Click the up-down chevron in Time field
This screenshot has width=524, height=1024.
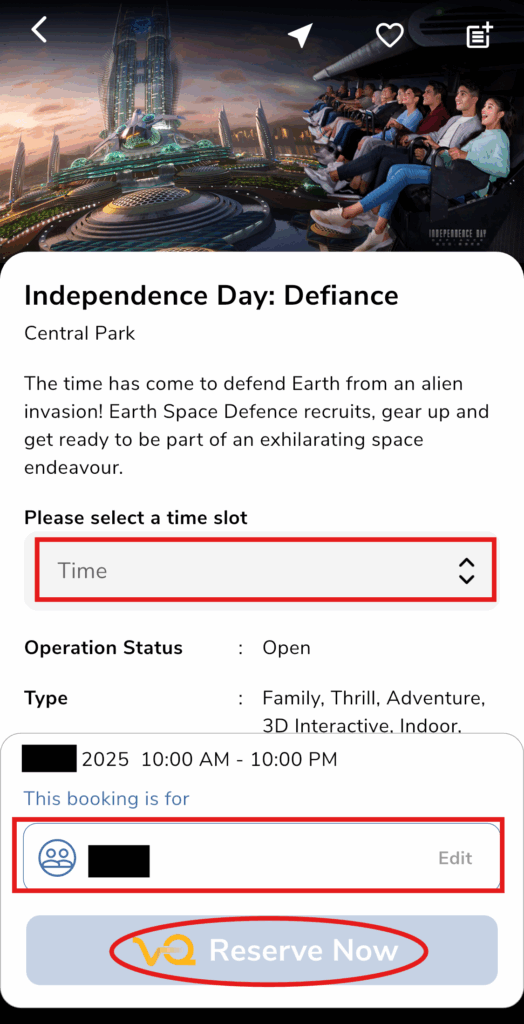(x=466, y=571)
